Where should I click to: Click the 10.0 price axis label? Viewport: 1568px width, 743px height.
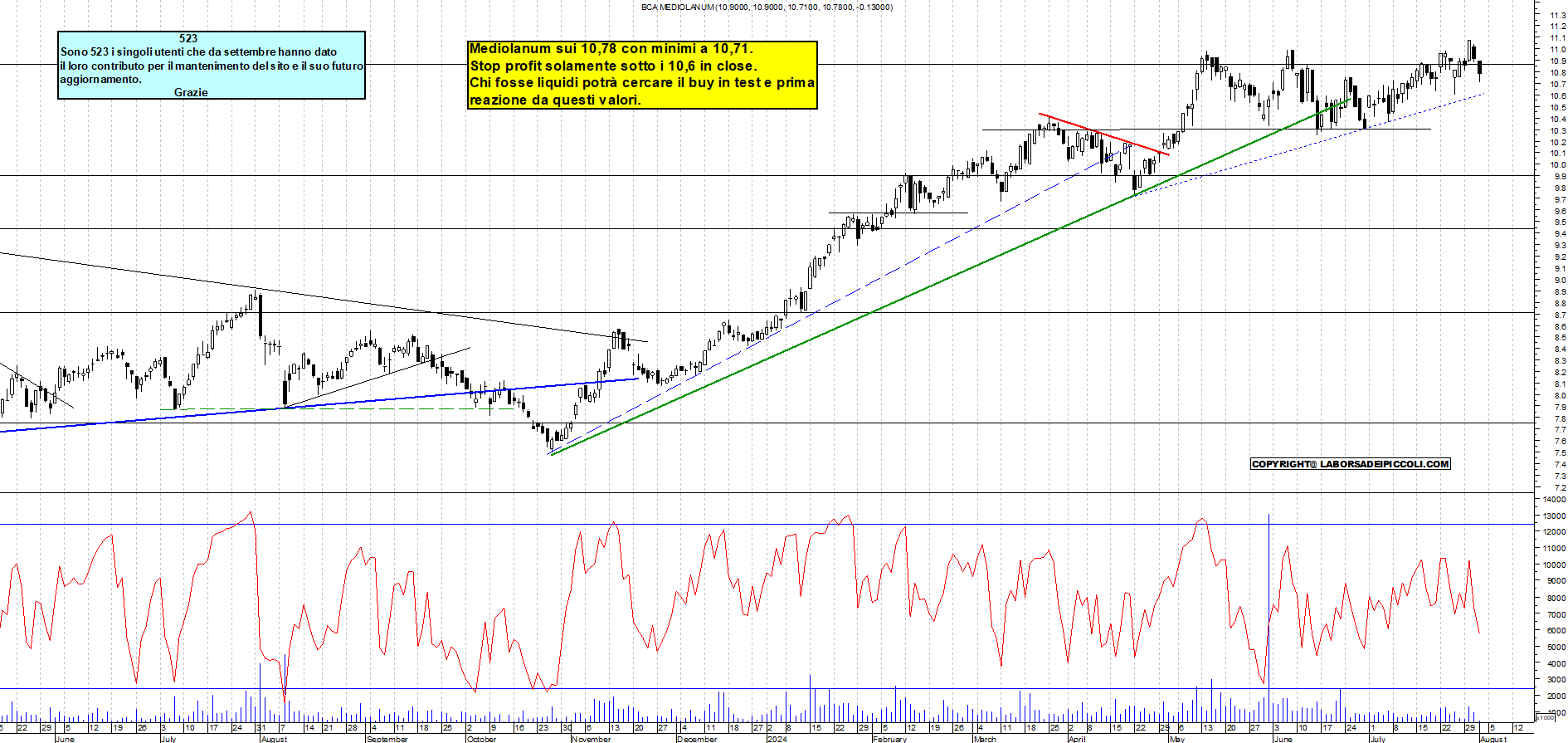[x=1557, y=165]
